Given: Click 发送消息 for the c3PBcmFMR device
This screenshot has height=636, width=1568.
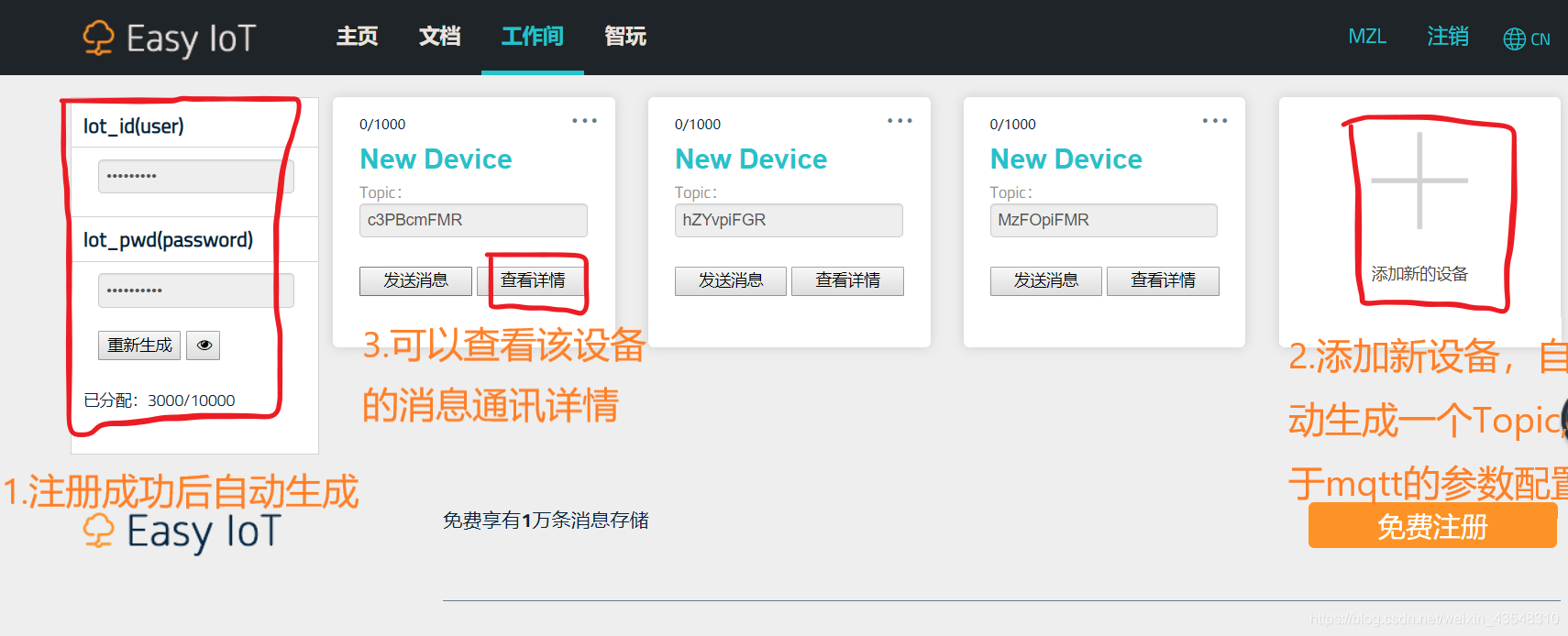Looking at the screenshot, I should click(415, 280).
